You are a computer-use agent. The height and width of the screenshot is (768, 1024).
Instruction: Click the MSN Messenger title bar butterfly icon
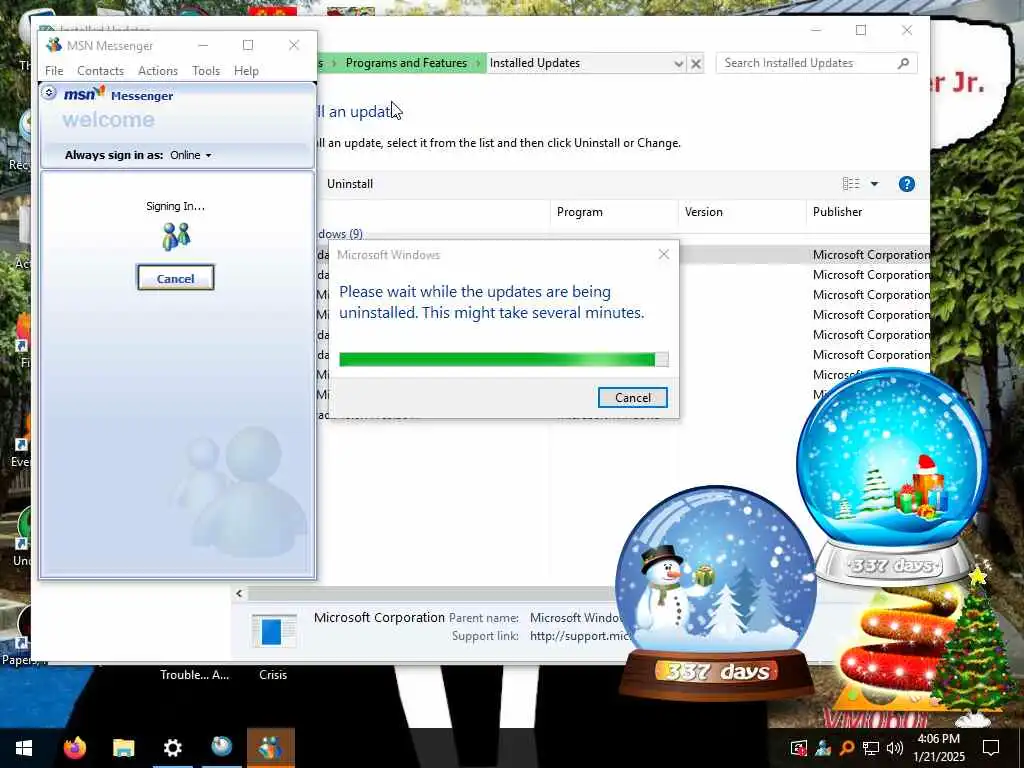pyautogui.click(x=54, y=45)
